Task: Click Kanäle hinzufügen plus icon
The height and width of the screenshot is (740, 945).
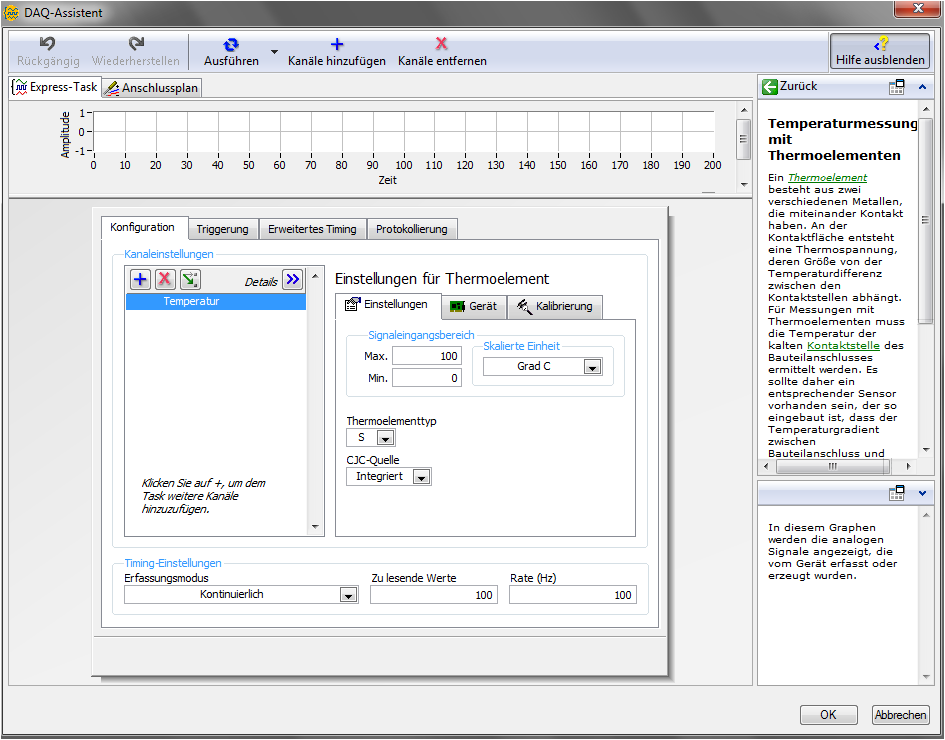Action: (x=337, y=44)
